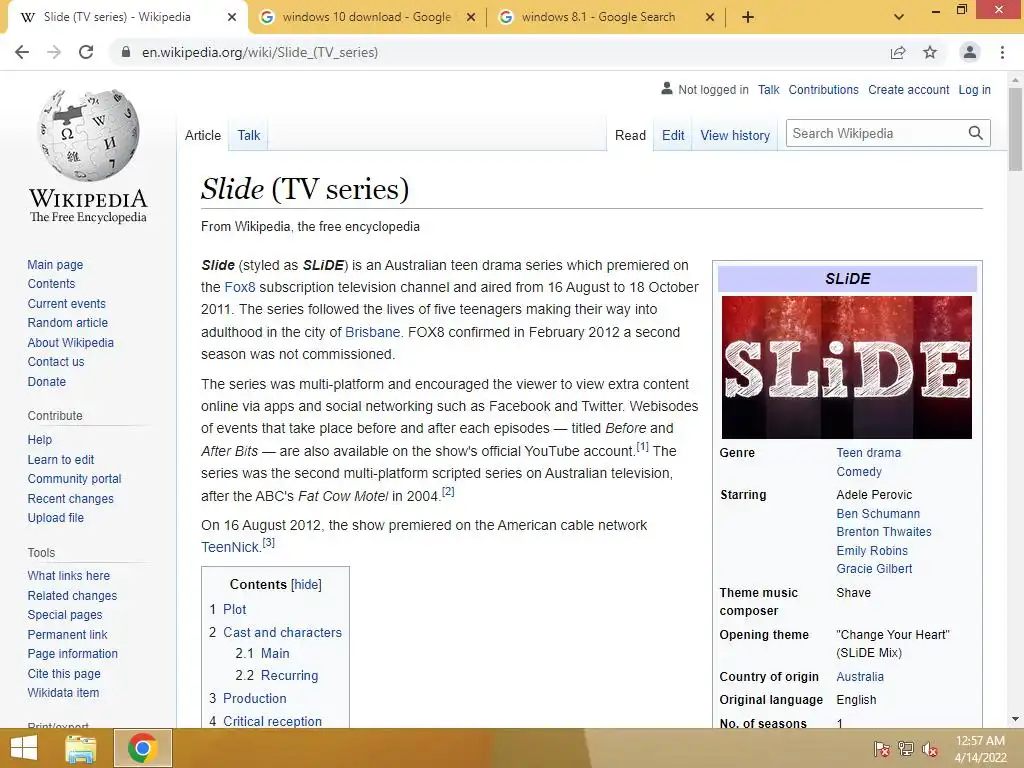1024x768 pixels.
Task: Click the scrollbar down arrow
Action: click(x=1015, y=719)
